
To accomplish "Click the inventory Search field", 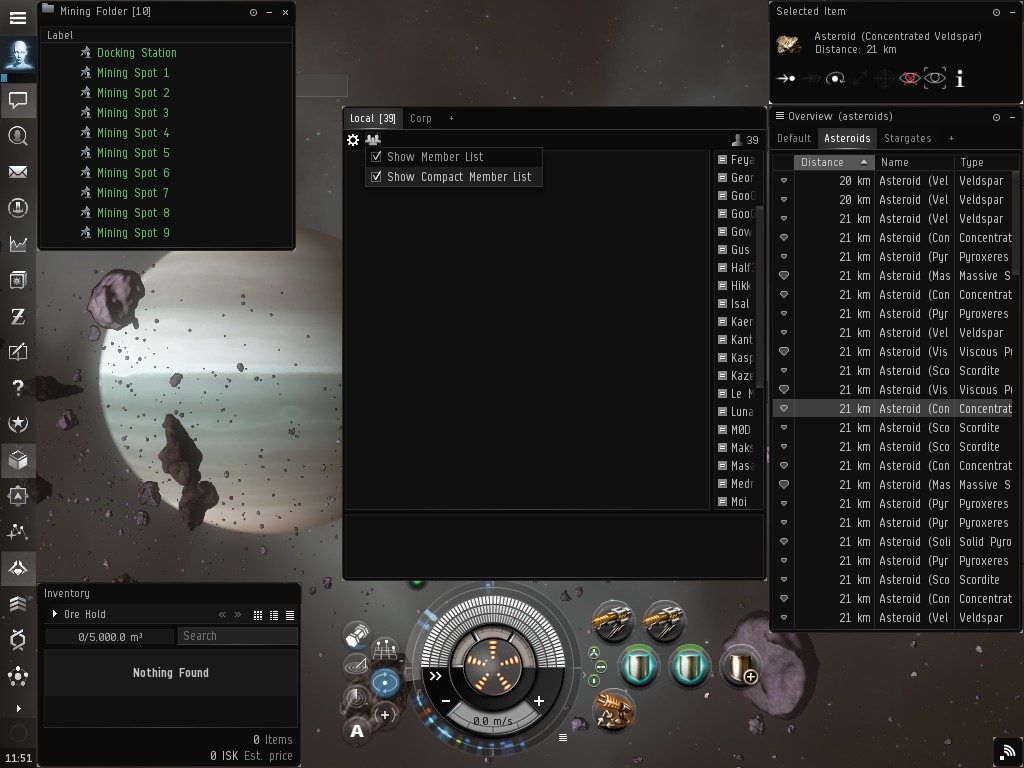I will [238, 636].
